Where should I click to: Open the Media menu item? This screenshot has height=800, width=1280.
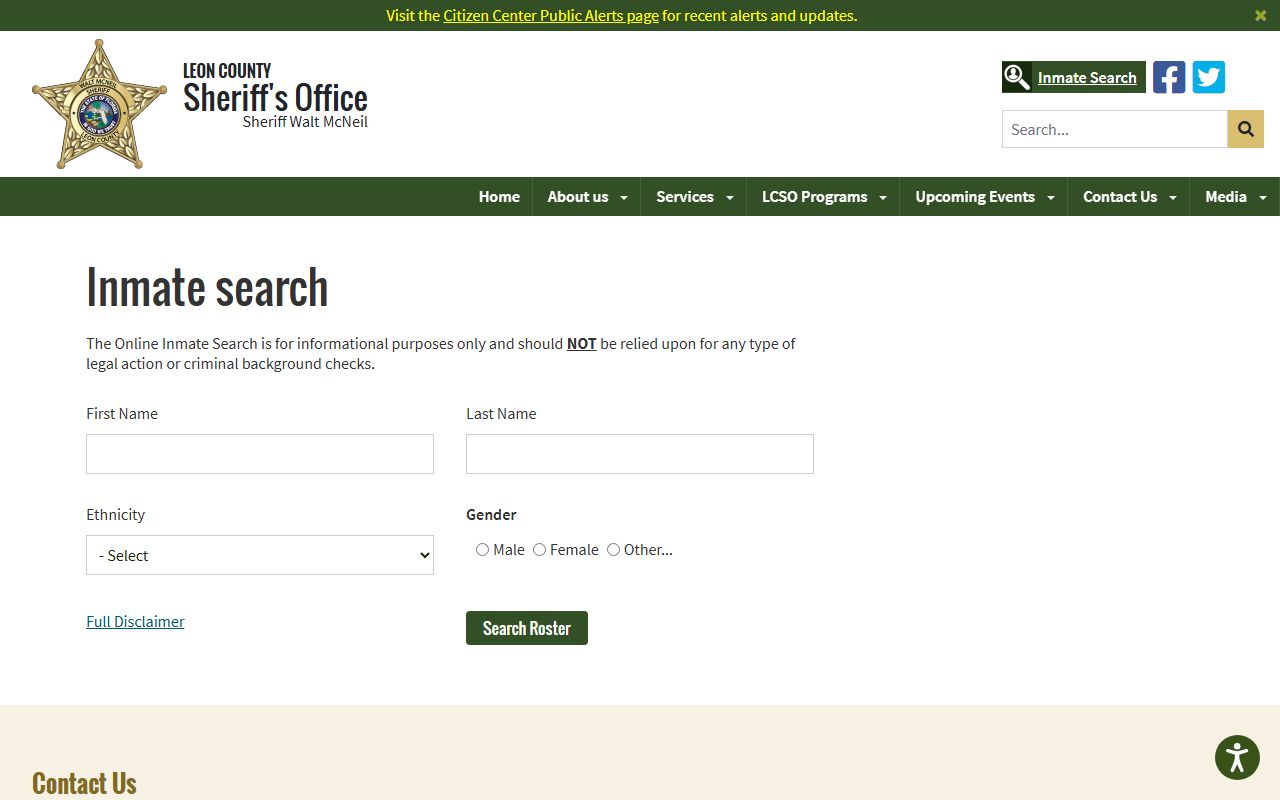[x=1226, y=197]
